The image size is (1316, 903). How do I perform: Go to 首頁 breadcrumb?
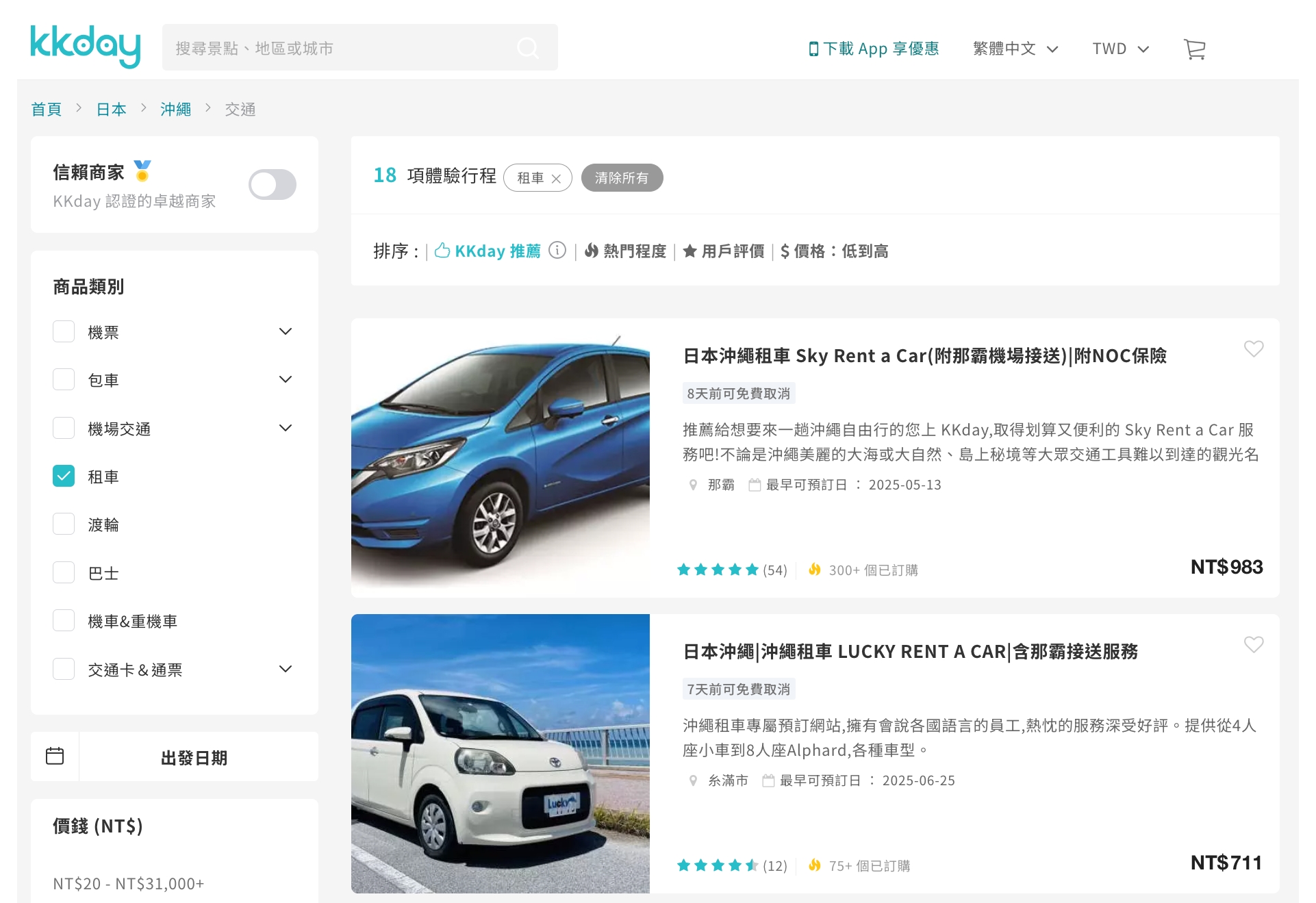coord(47,110)
